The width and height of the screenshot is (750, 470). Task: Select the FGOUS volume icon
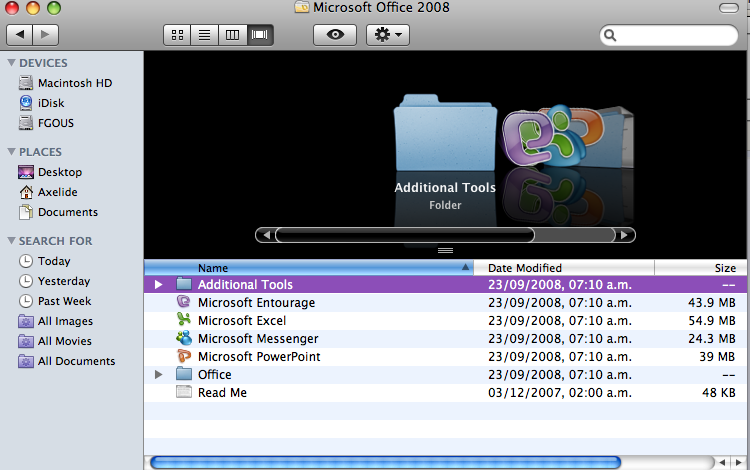click(x=26, y=123)
